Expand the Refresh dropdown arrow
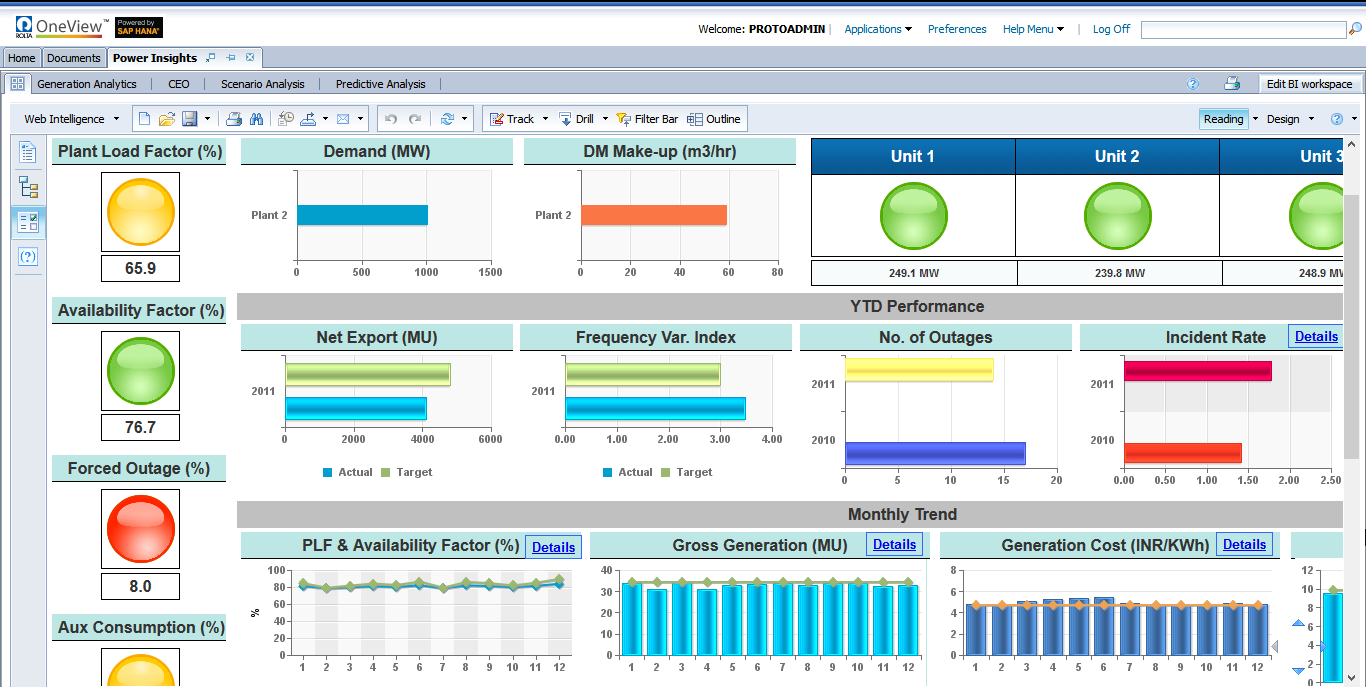Screen dimensions: 1366x687 click(465, 119)
